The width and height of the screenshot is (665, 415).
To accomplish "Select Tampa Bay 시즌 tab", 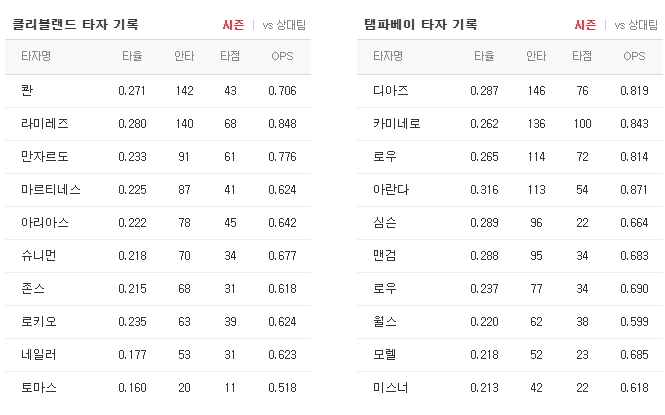I will [585, 25].
